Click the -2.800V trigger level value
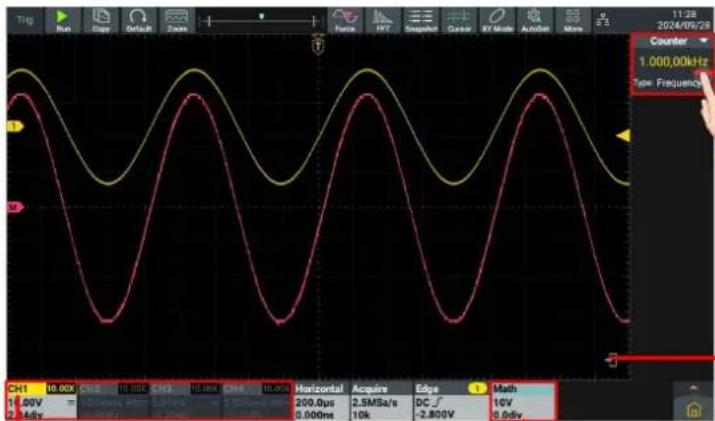Image resolution: width=715 pixels, height=421 pixels. (x=435, y=415)
